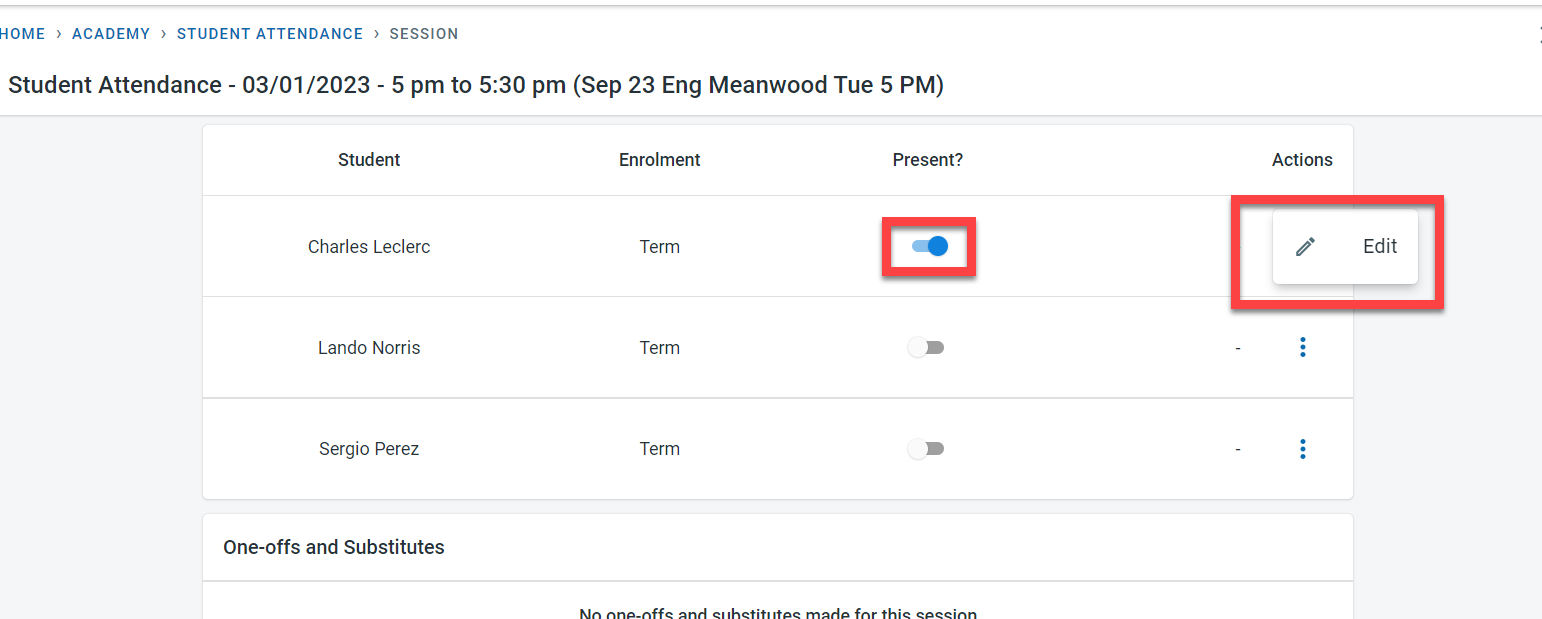The width and height of the screenshot is (1542, 619).
Task: Mark Sergio Perez as present
Action: click(925, 449)
